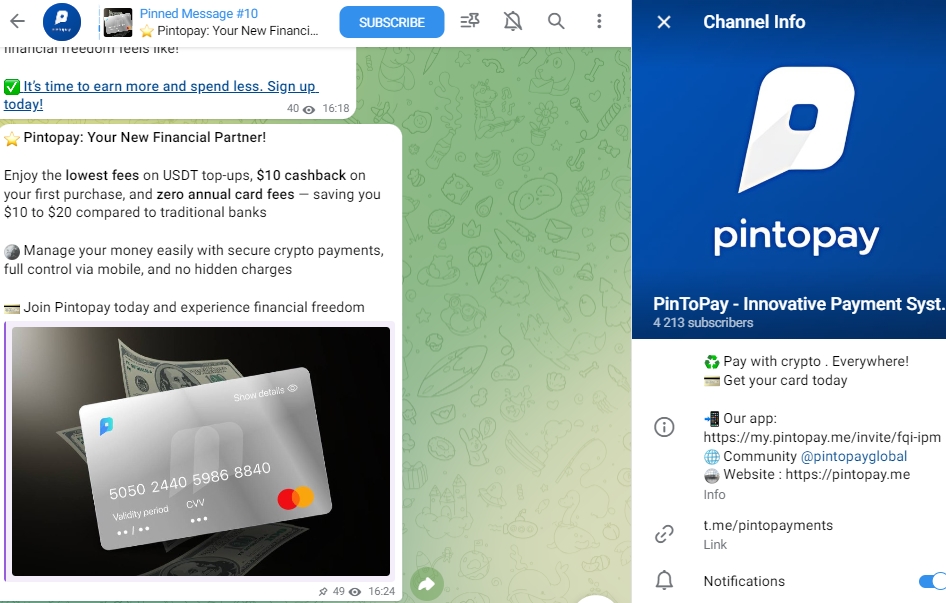Open the my.pintopay.me invite link

[x=822, y=437]
